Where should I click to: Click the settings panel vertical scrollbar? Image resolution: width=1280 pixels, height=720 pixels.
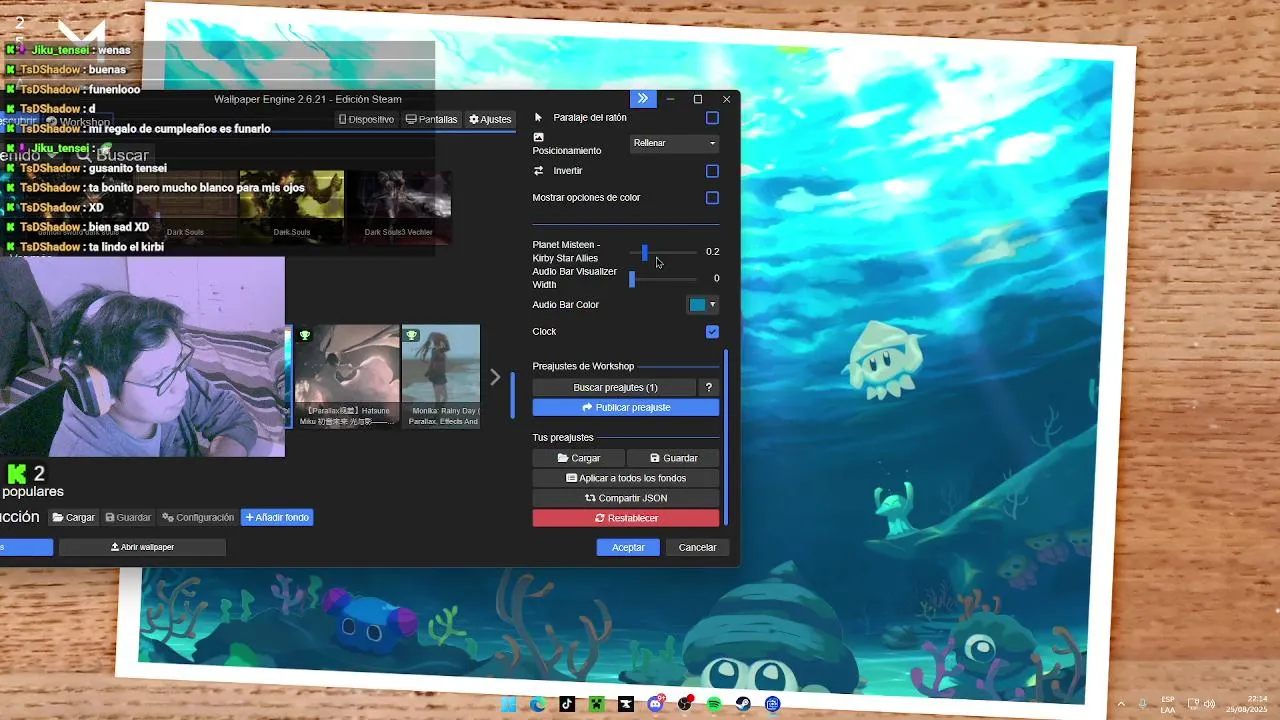pos(726,437)
